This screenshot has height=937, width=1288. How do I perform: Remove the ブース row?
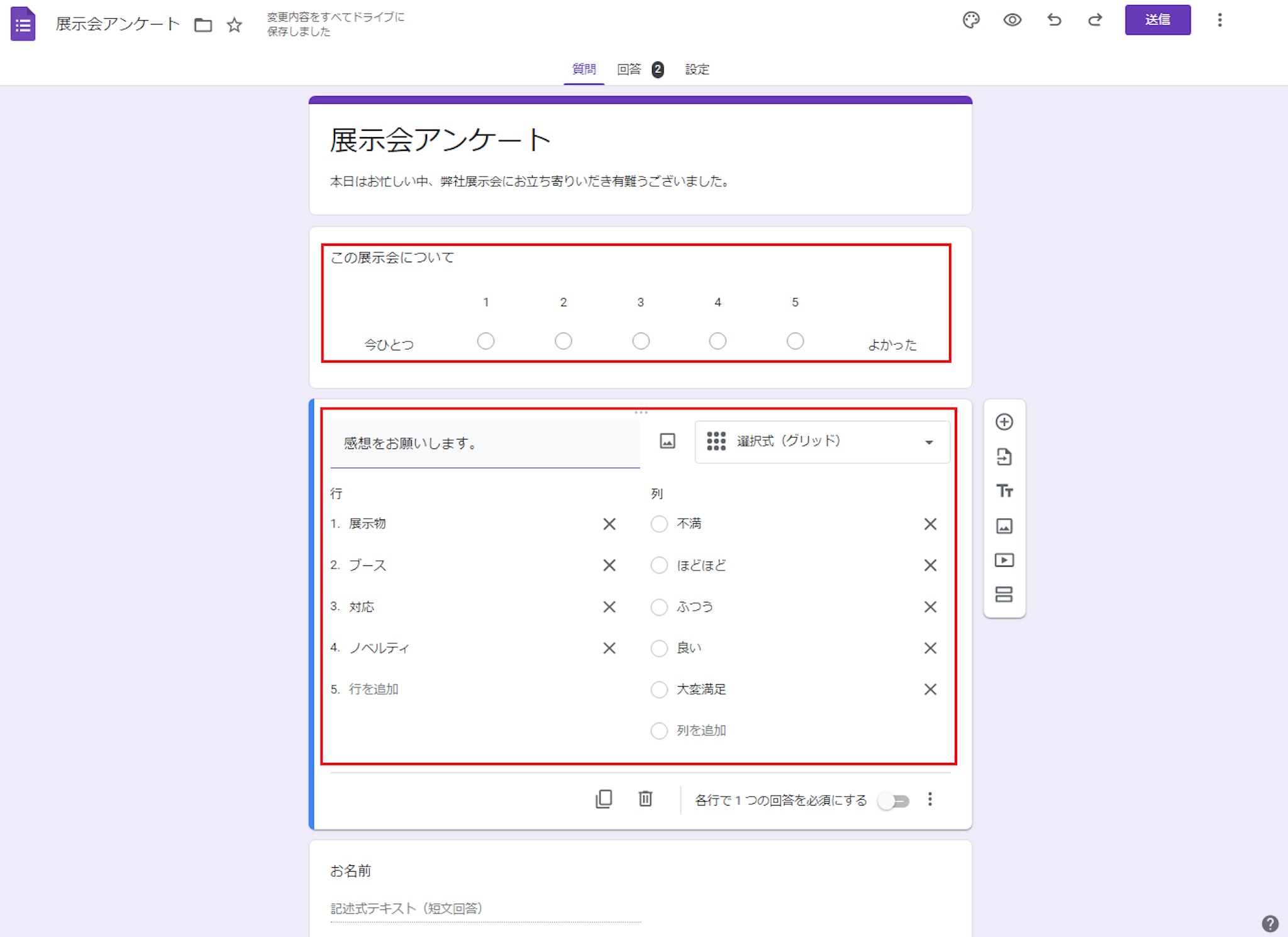pyautogui.click(x=609, y=565)
